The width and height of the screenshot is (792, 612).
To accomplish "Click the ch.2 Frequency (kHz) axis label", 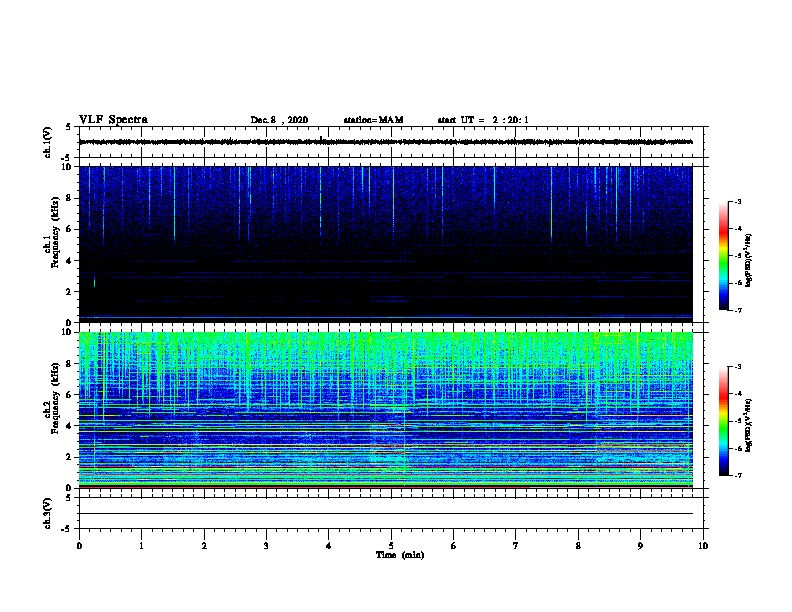I will (x=51, y=398).
